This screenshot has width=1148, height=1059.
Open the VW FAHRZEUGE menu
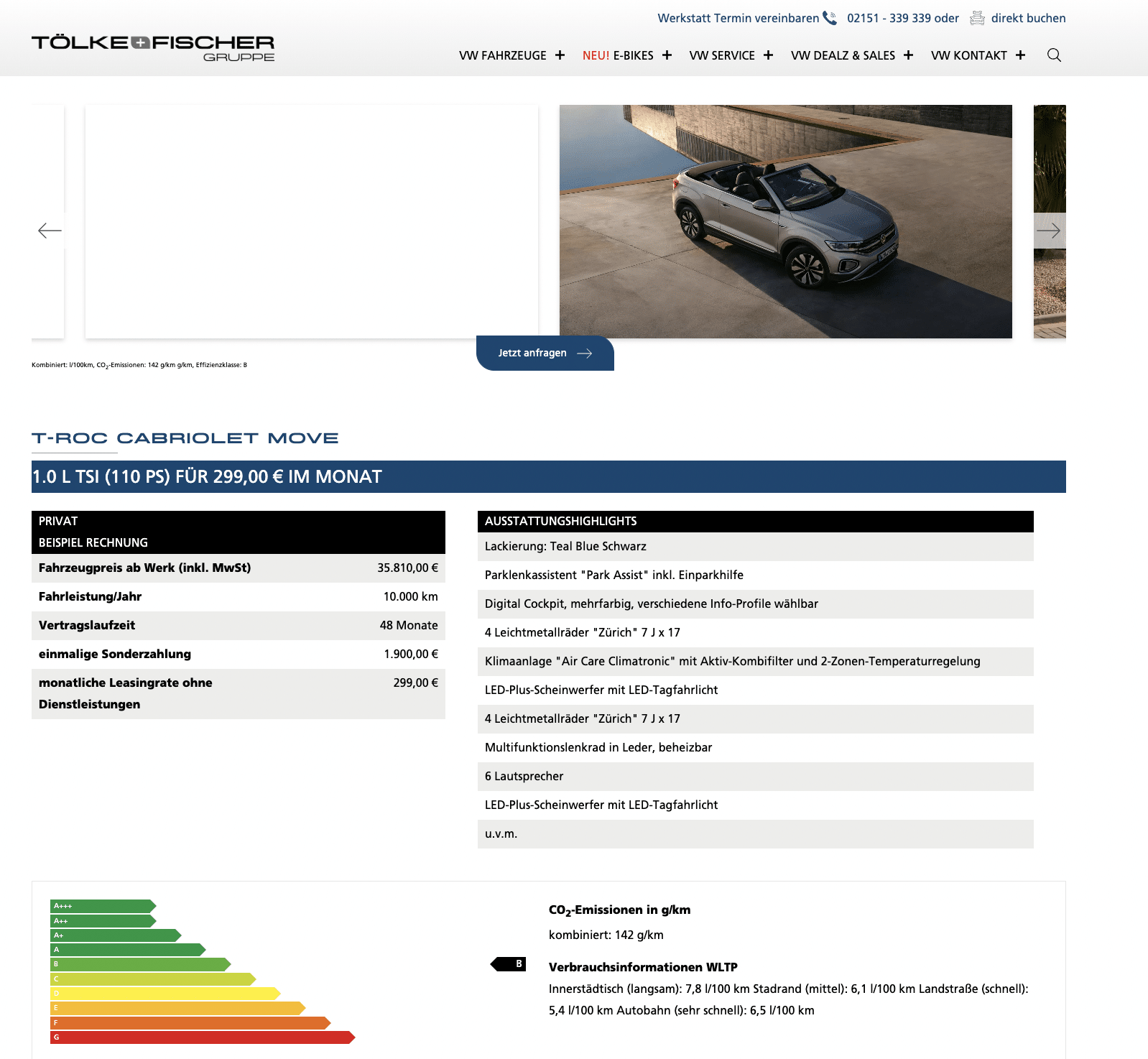[503, 55]
